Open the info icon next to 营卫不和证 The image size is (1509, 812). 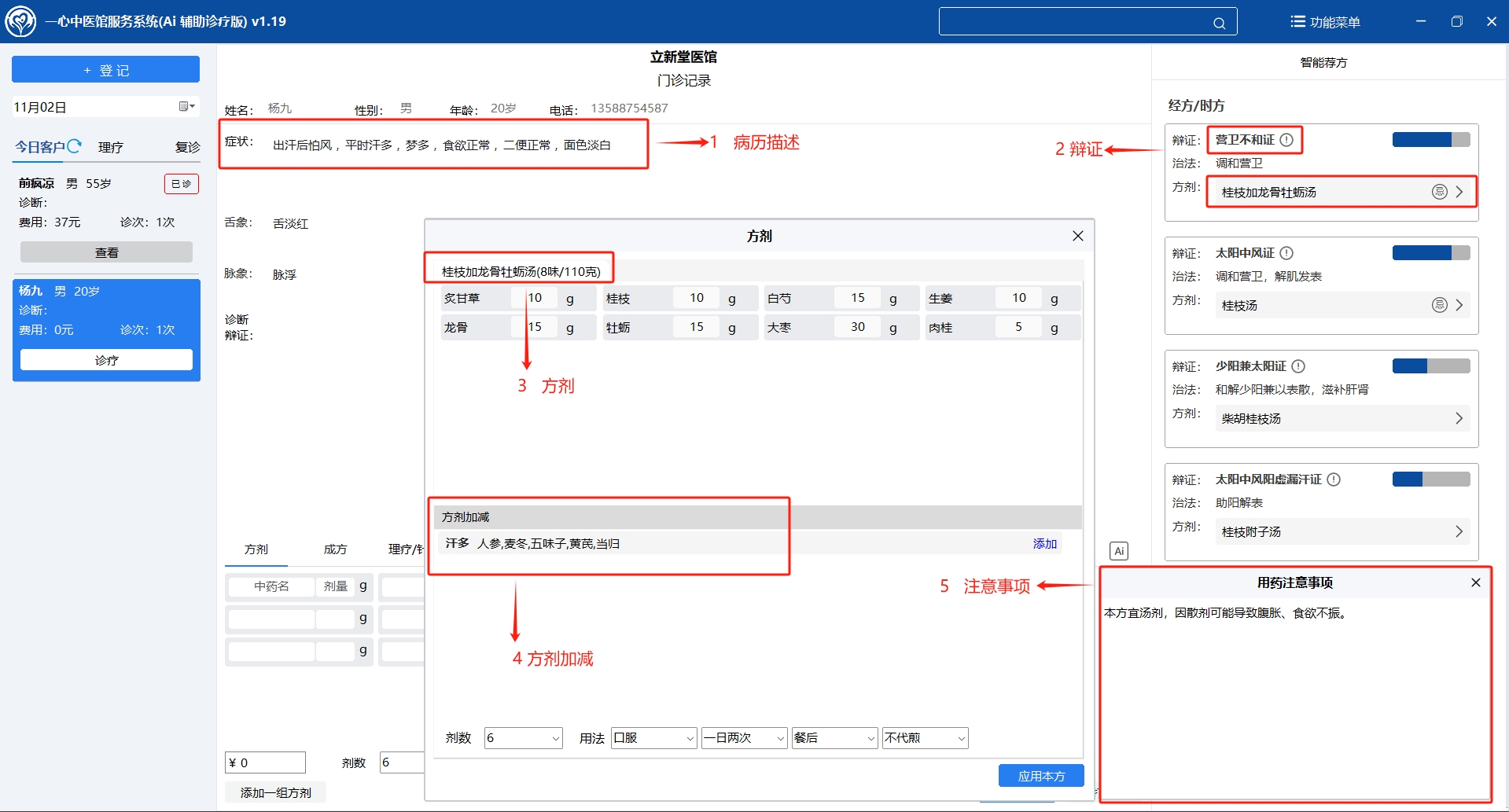pyautogui.click(x=1286, y=139)
